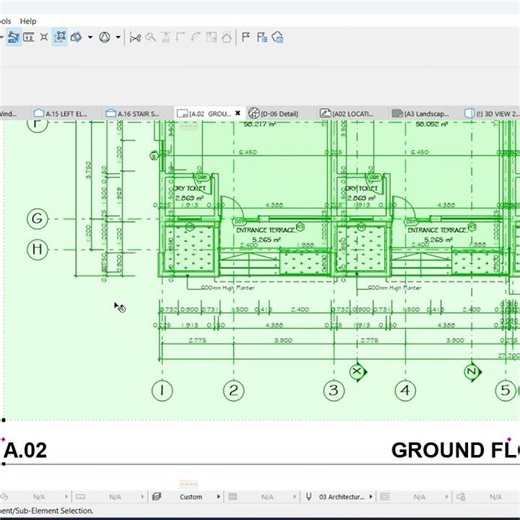Click the flag with list icon

[x=262, y=37]
